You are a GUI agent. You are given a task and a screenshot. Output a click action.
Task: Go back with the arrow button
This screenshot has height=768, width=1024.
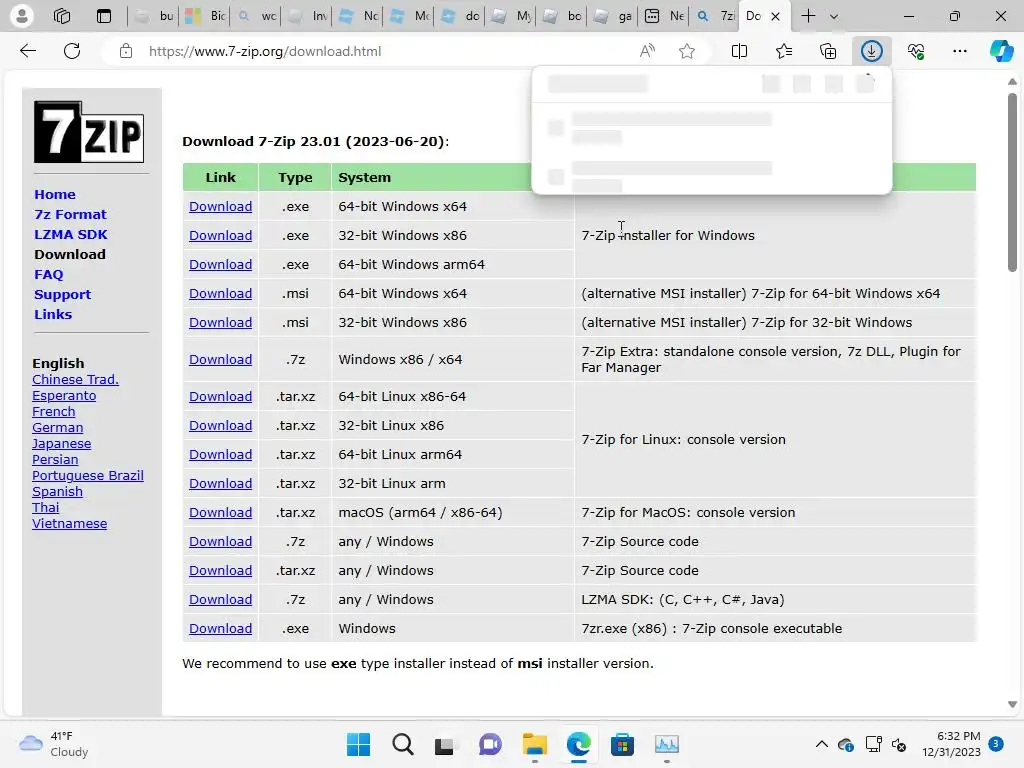coord(27,51)
